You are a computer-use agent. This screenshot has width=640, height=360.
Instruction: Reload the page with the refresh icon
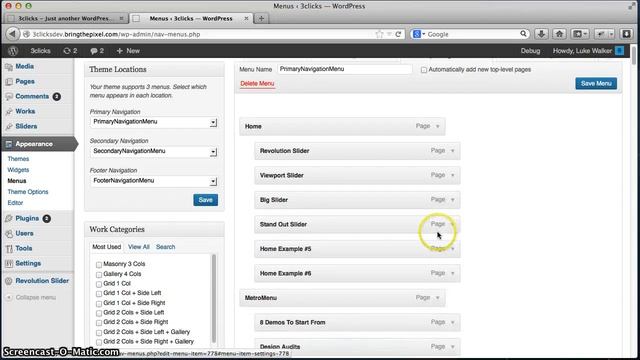click(x=398, y=34)
